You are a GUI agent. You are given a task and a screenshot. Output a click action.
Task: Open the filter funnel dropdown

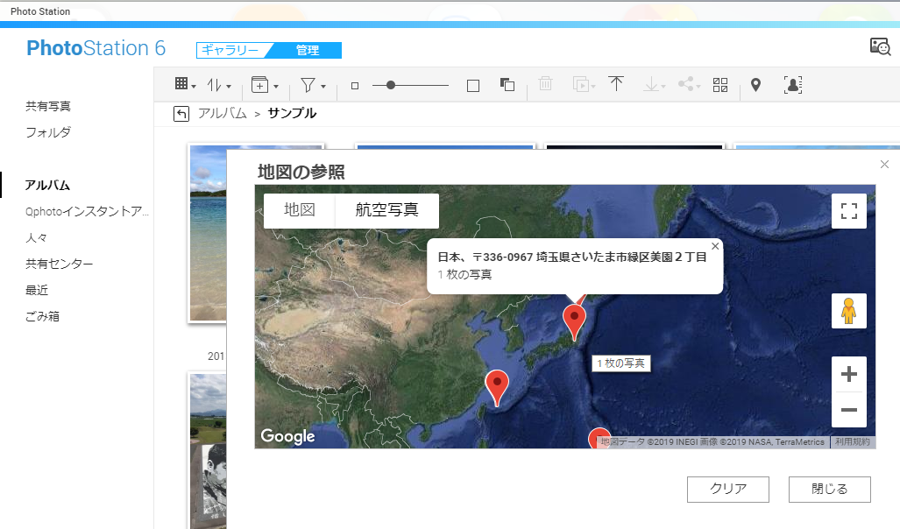pyautogui.click(x=312, y=86)
